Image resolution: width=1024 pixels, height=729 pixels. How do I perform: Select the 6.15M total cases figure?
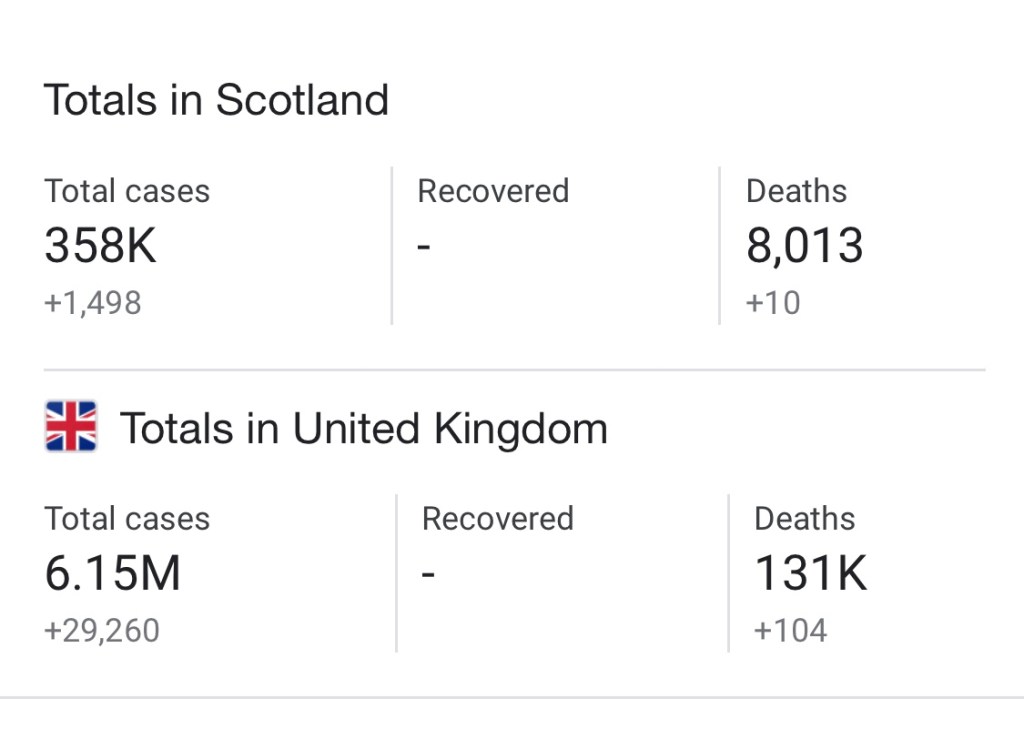[x=113, y=574]
